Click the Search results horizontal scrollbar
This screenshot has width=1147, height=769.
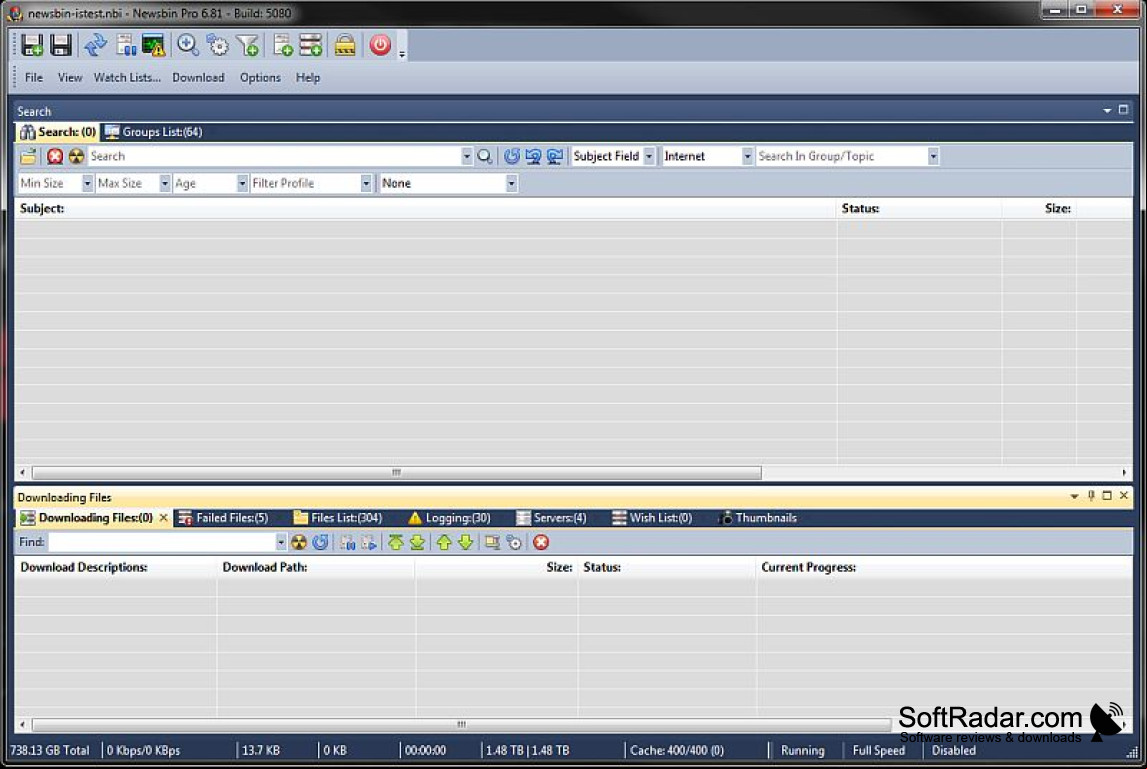pos(396,473)
